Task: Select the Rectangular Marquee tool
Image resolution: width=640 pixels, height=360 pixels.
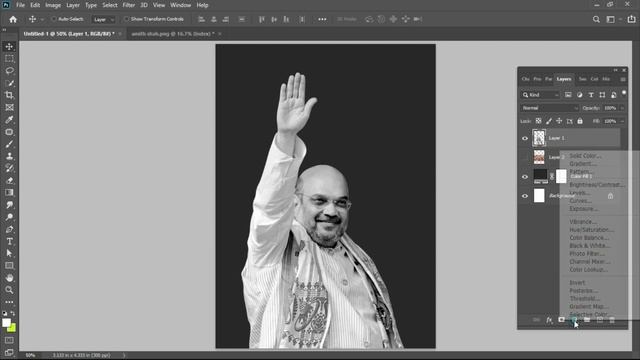Action: point(9,59)
